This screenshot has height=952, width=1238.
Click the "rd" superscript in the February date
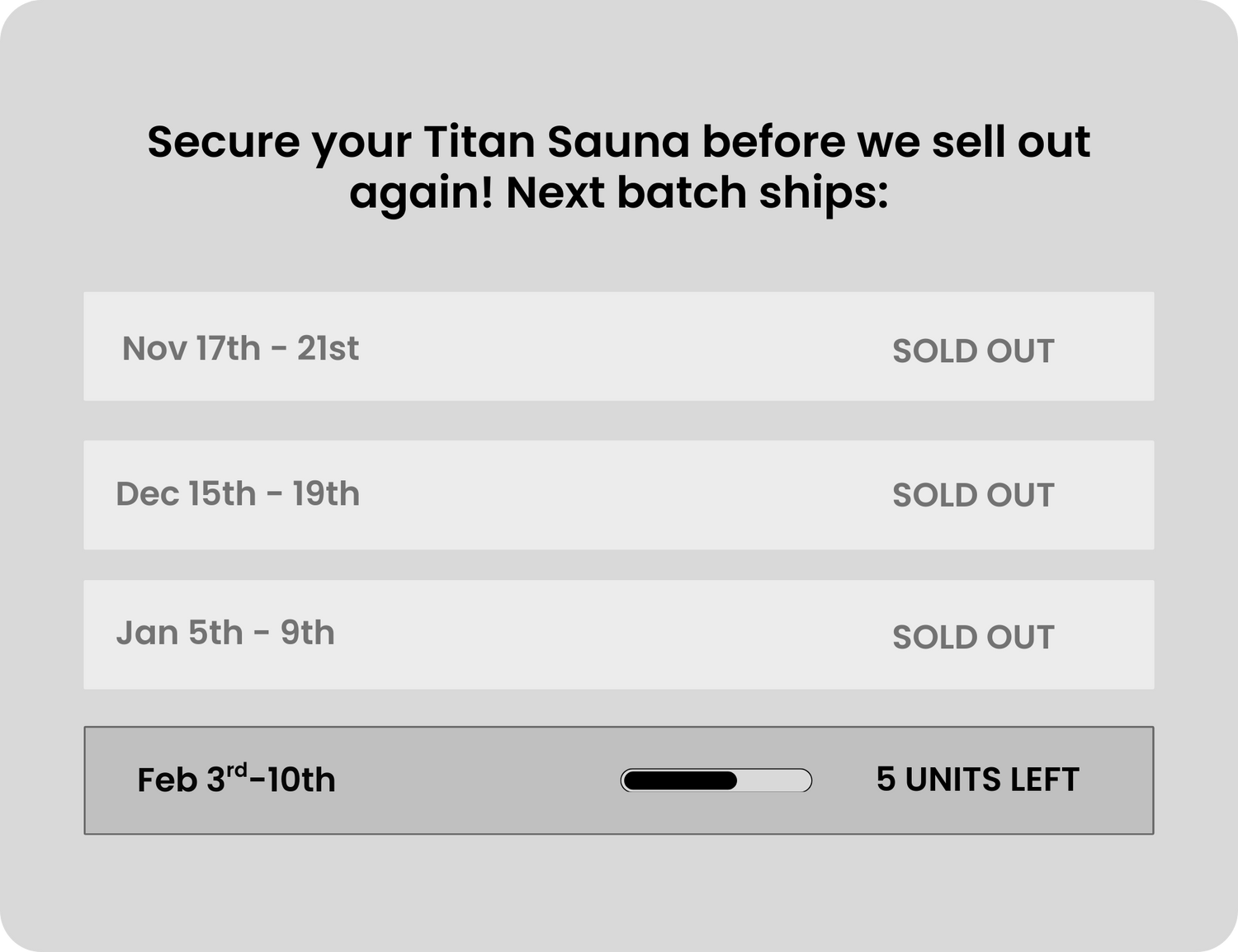point(237,771)
